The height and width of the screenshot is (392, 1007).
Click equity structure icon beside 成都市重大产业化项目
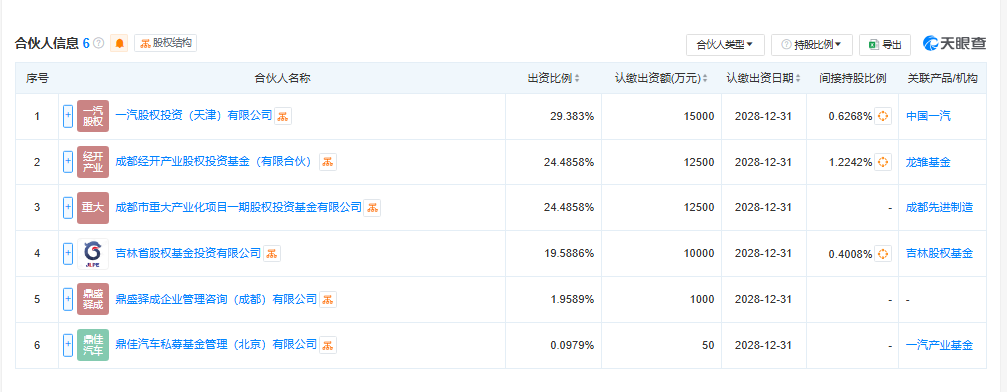(x=372, y=208)
